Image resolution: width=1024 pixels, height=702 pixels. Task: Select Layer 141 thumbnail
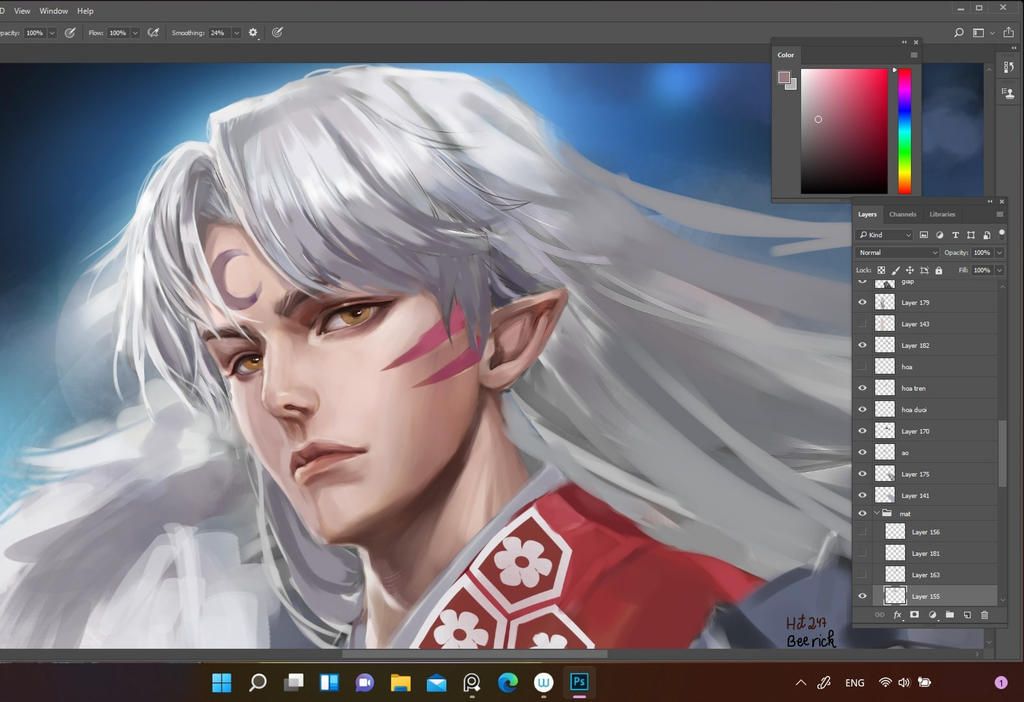885,495
